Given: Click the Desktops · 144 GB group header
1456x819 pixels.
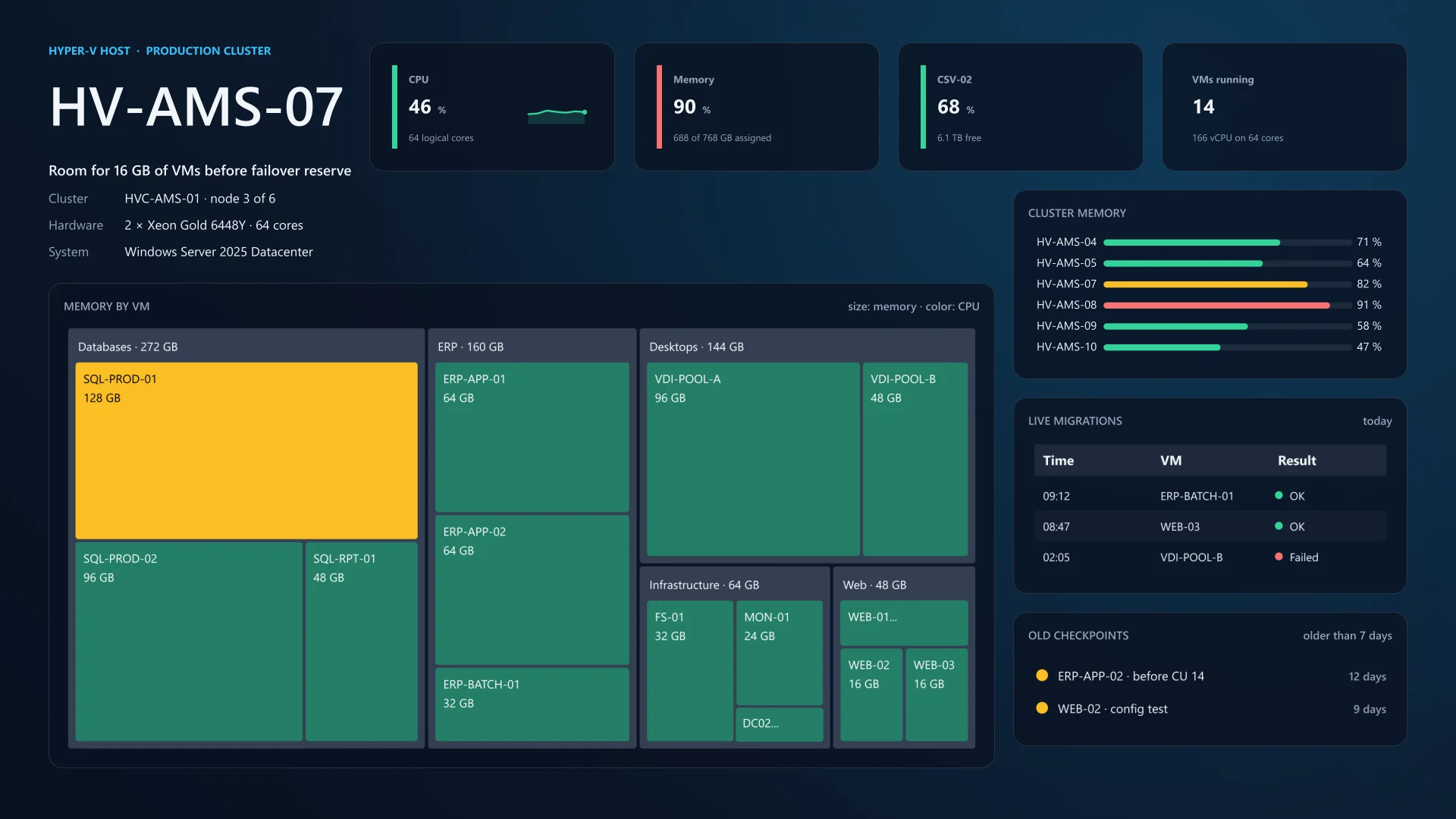Looking at the screenshot, I should click(697, 347).
